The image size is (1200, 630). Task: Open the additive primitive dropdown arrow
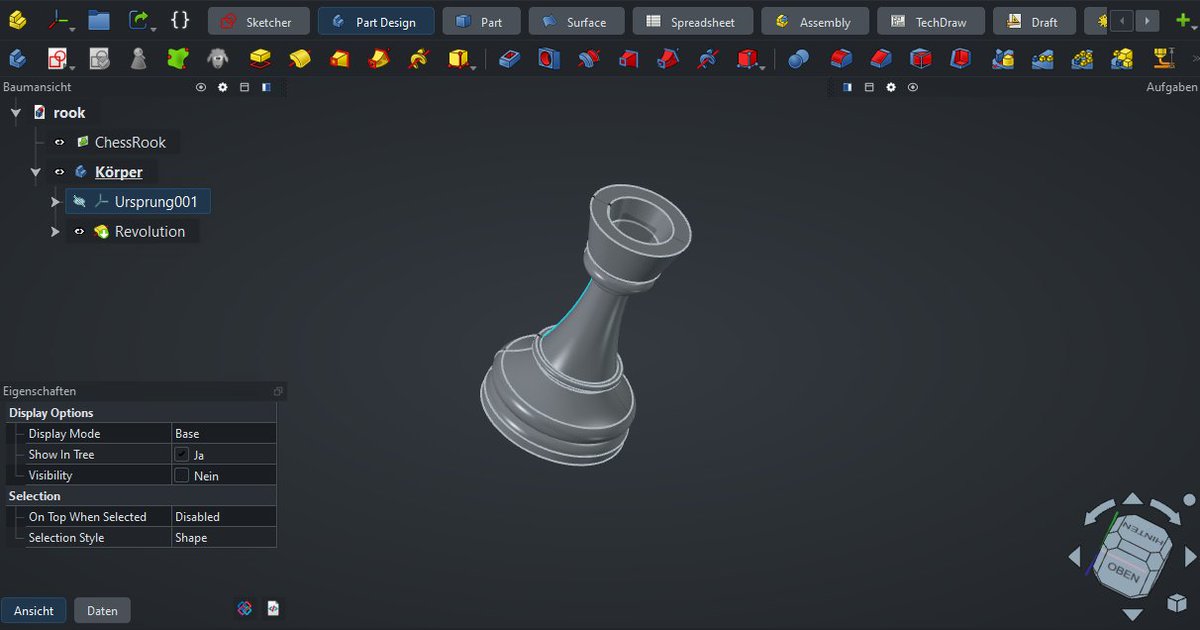click(x=473, y=68)
